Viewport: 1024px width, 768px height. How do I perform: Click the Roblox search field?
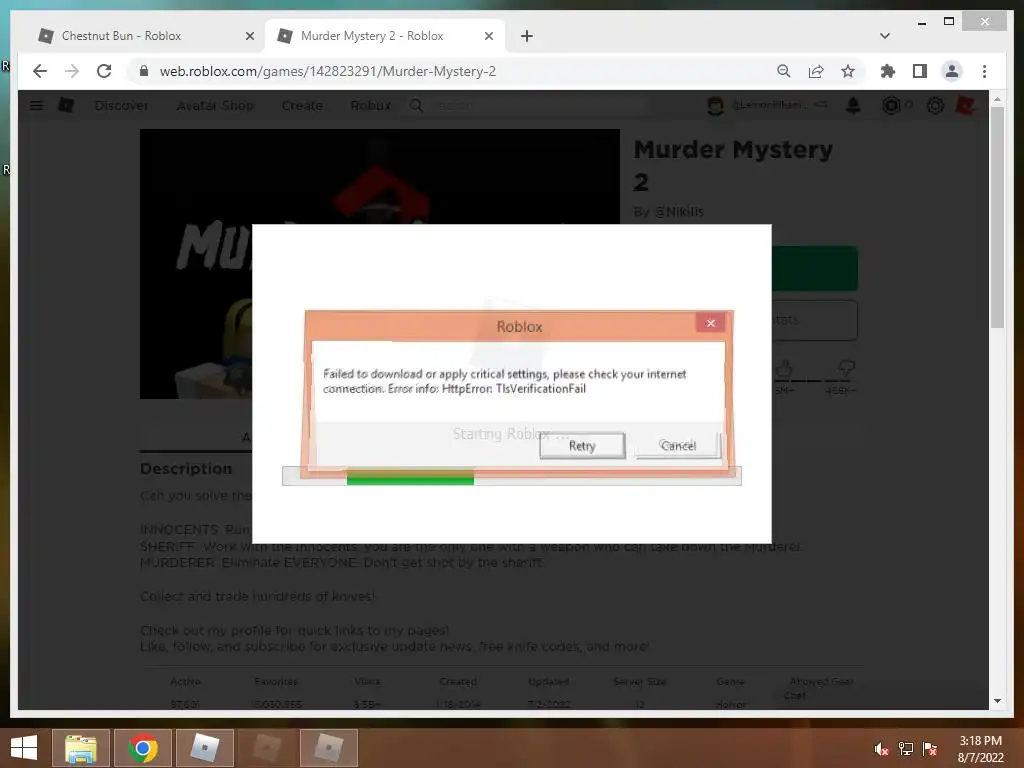[x=530, y=105]
